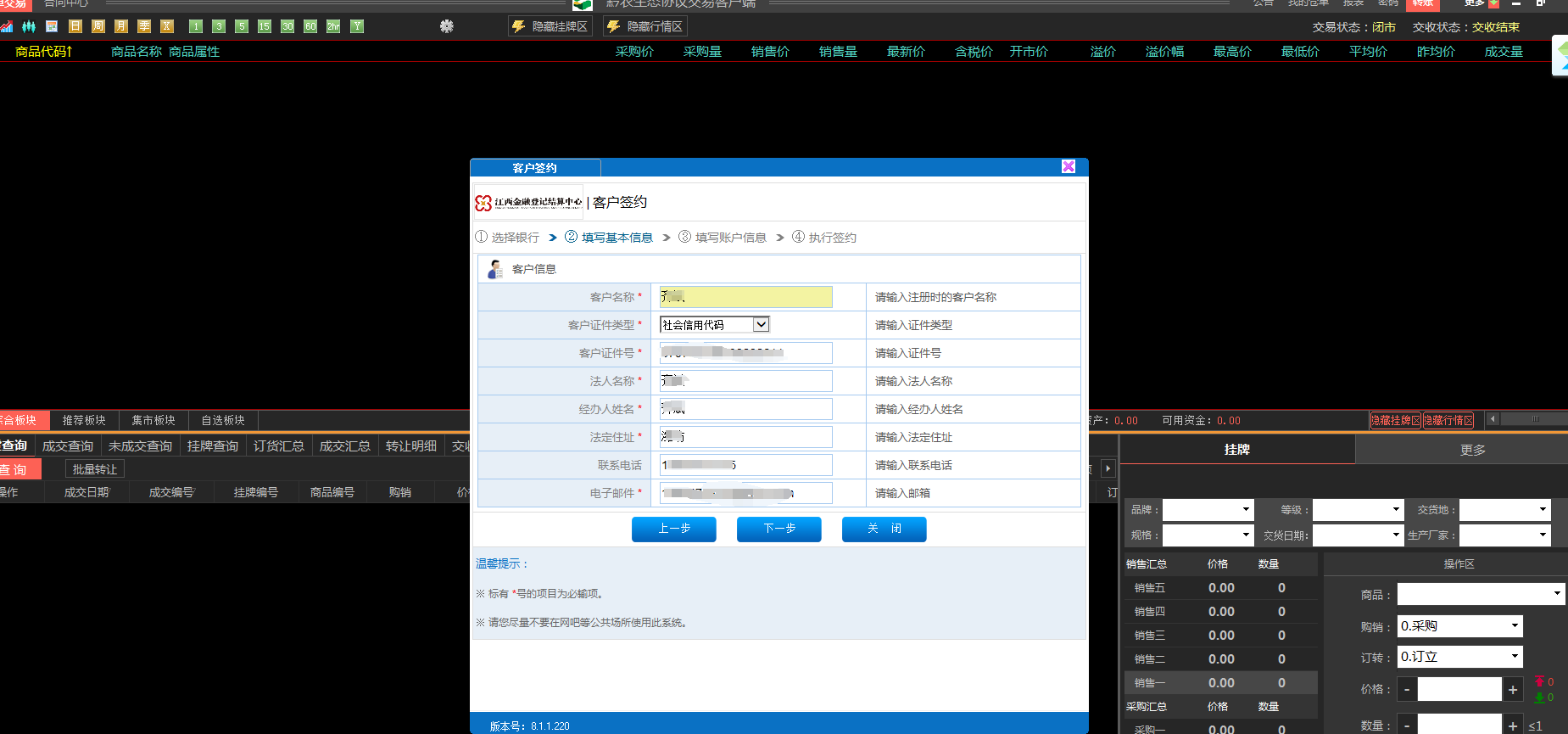Open 成交查询 tab
1568x734 pixels.
(x=68, y=445)
